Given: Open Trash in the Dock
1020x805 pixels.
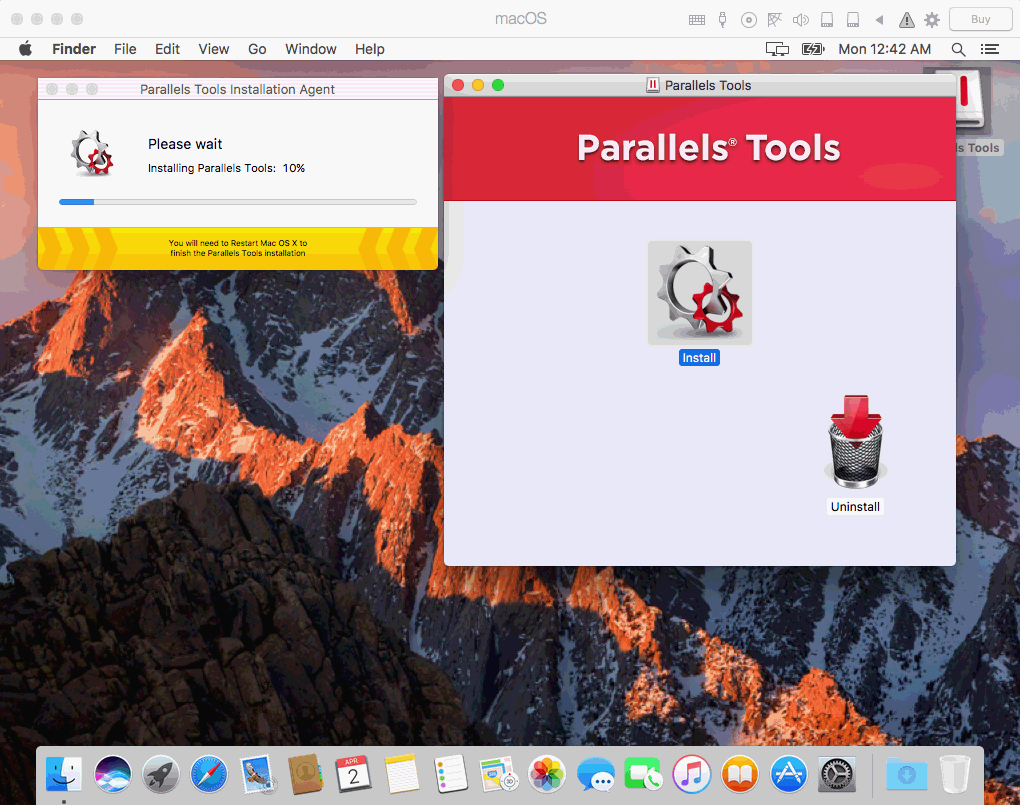Looking at the screenshot, I should click(954, 774).
